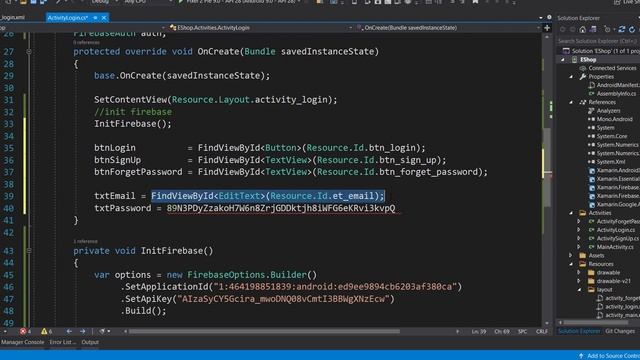Pin the ActivityLogin.cs tab
This screenshot has width=640, height=360.
[x=95, y=18]
